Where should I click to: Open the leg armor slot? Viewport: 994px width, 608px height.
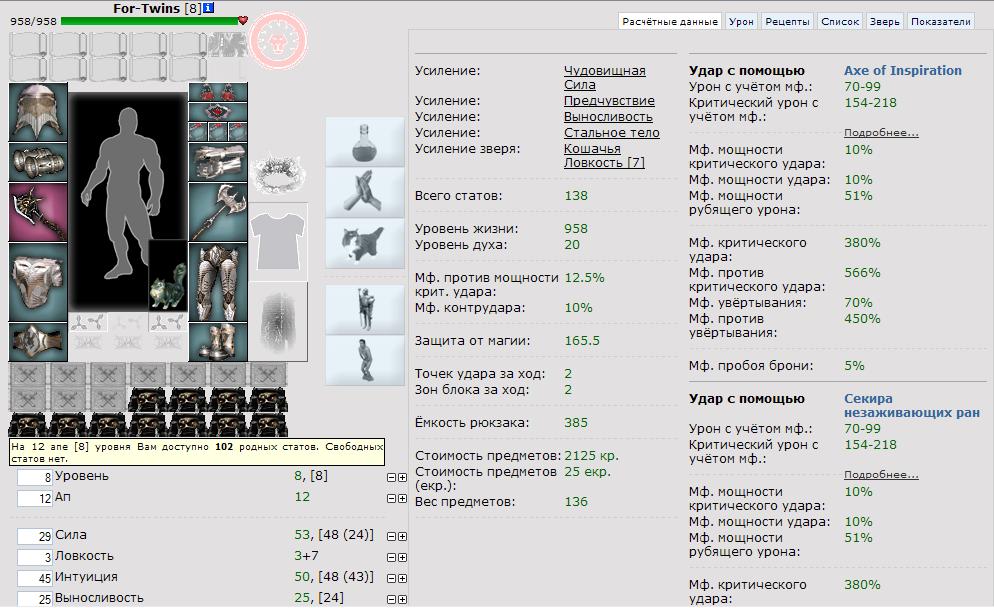(218, 283)
